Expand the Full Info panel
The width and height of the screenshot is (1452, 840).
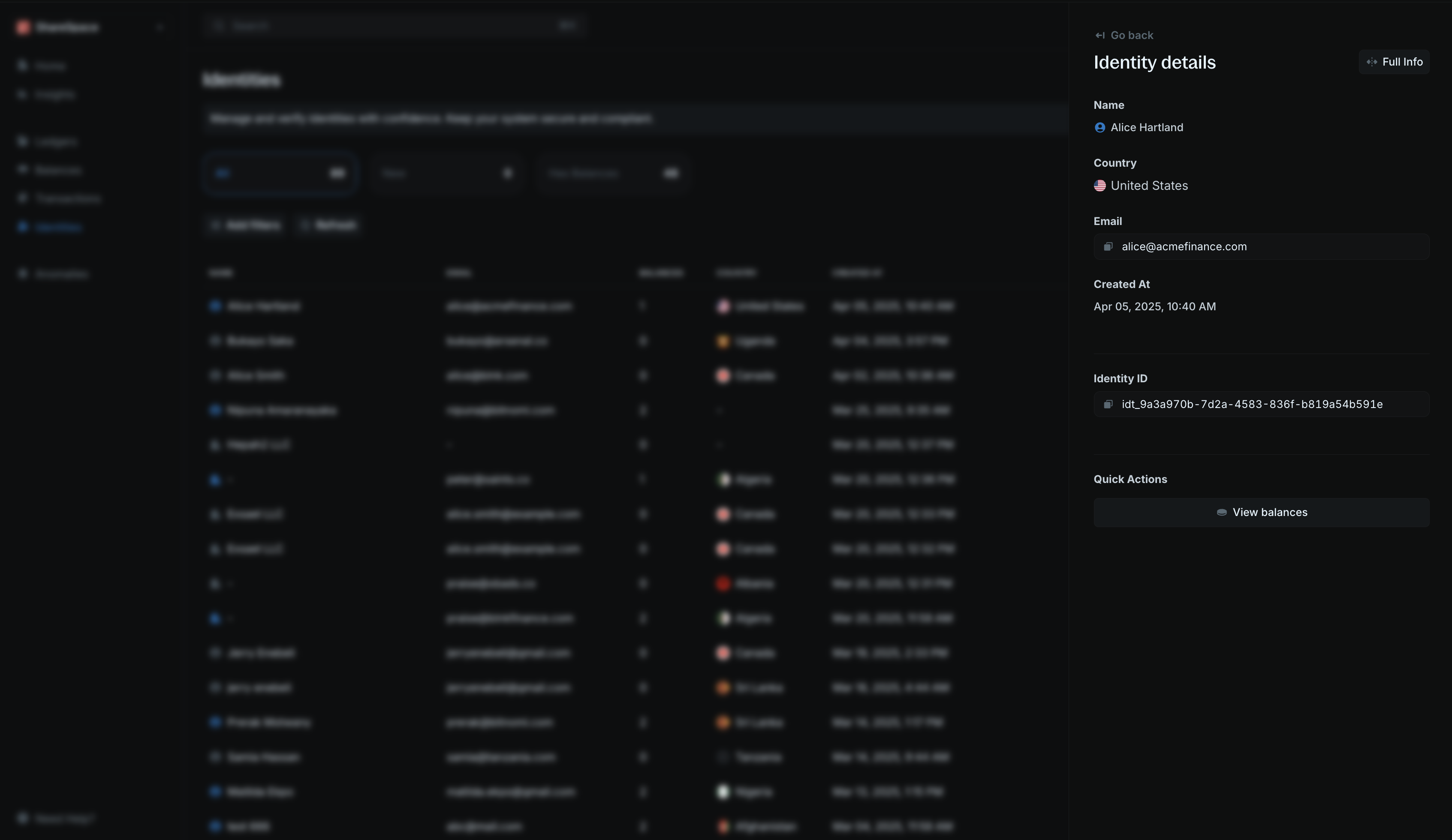coord(1395,62)
